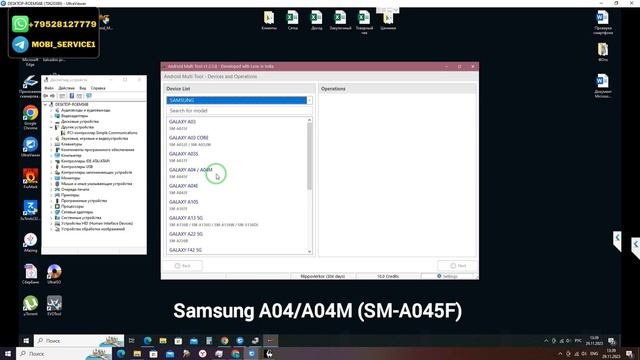This screenshot has width=640, height=360.
Task: Open Settings in Android Multi Tool status bar
Action: tap(447, 276)
